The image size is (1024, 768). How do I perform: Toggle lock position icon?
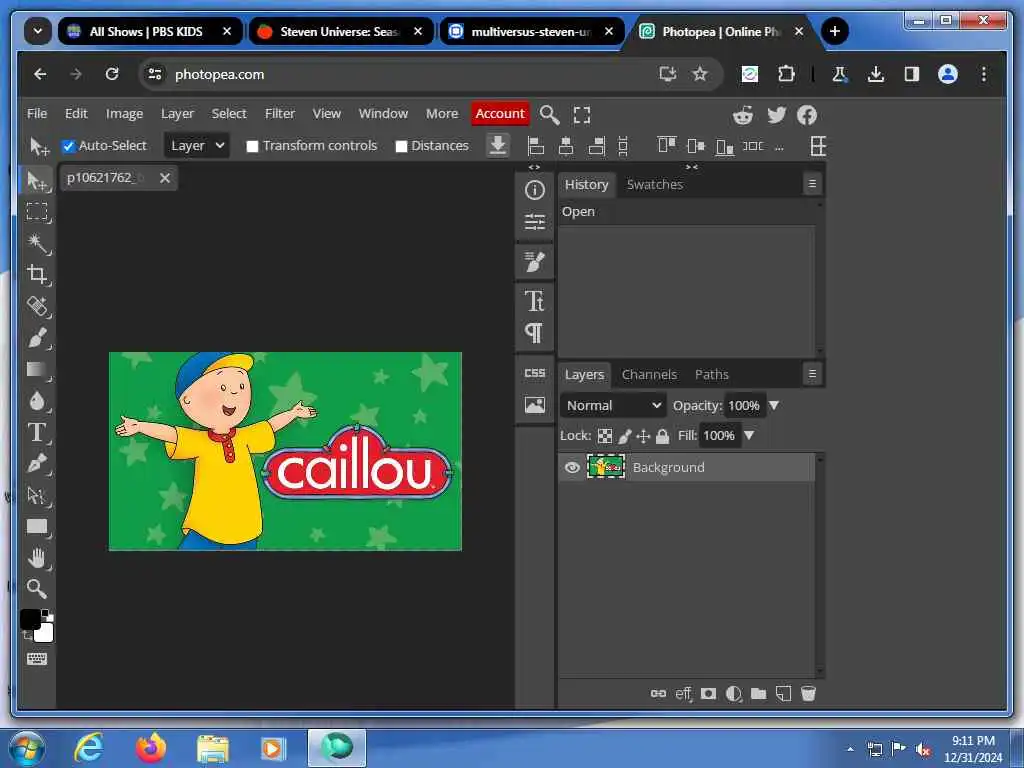tap(643, 436)
